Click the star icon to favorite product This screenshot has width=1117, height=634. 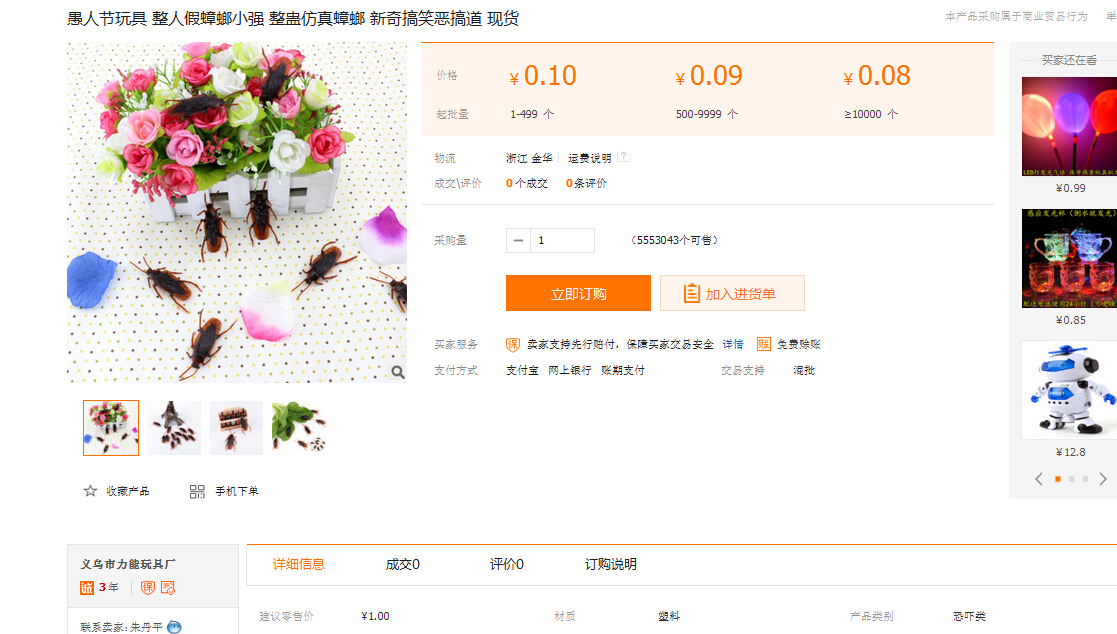click(x=90, y=491)
